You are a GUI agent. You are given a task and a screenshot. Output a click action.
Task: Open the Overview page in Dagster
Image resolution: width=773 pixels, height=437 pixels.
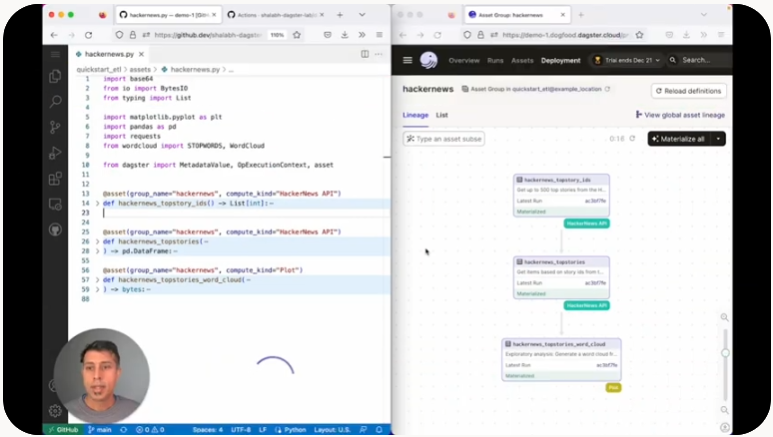click(464, 61)
